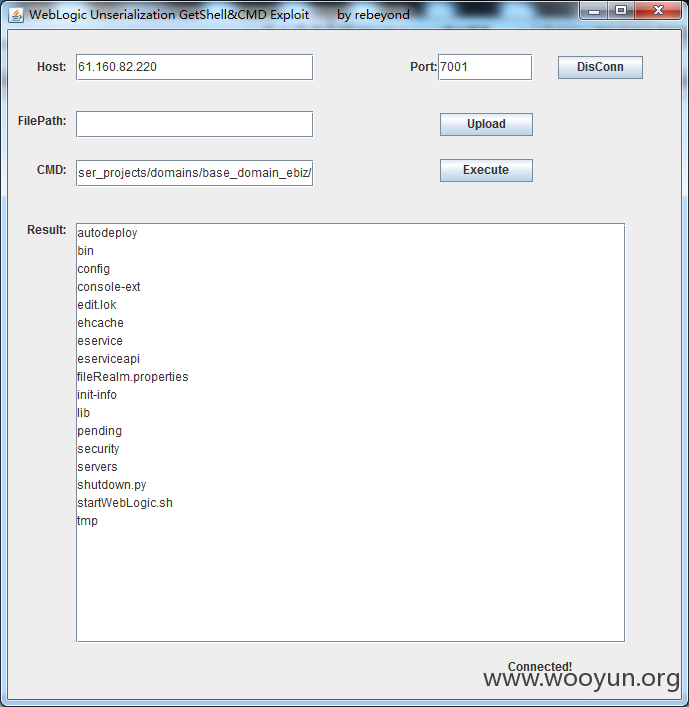
Task: Focus the CMD input field
Action: coord(194,173)
